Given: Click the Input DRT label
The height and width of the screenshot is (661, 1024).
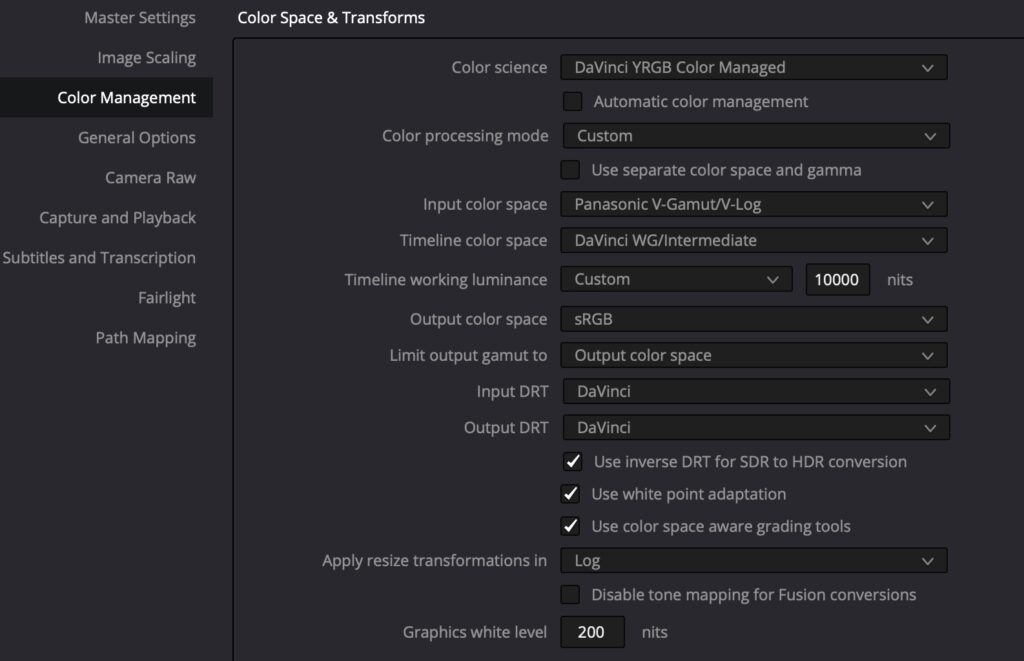Looking at the screenshot, I should coord(512,391).
